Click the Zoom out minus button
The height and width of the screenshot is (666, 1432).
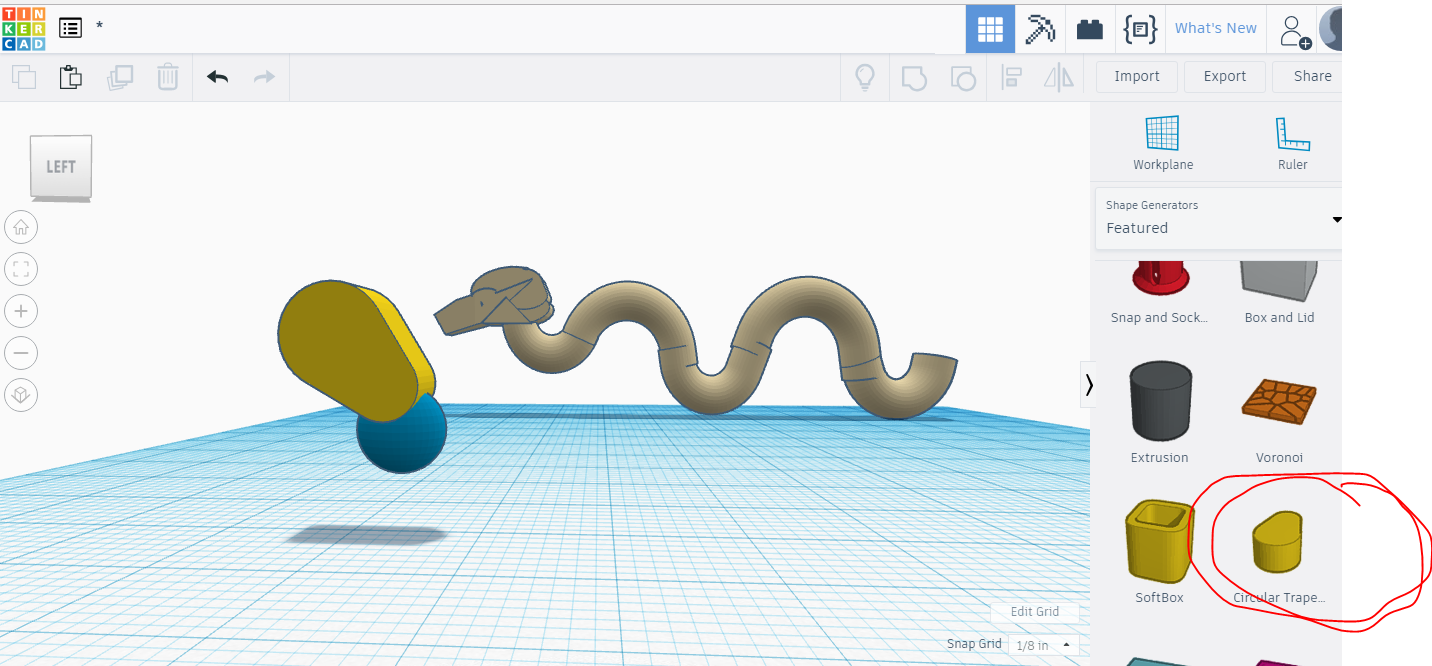coord(21,353)
